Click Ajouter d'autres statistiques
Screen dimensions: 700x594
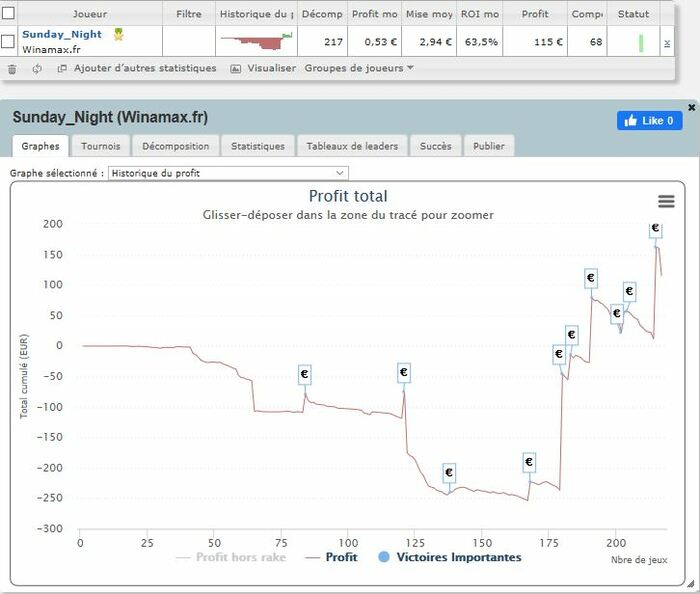point(144,69)
